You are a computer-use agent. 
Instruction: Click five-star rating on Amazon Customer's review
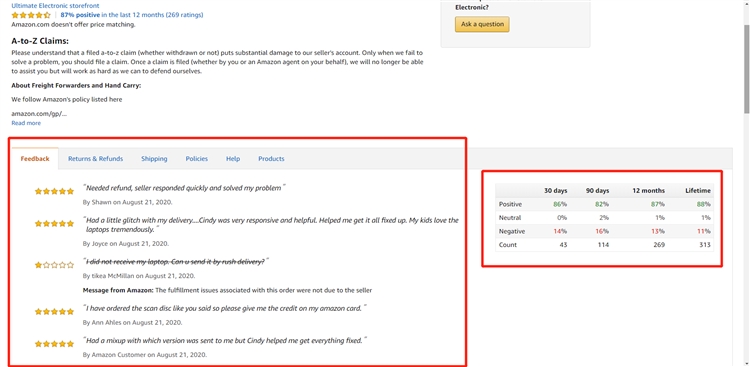(x=55, y=344)
